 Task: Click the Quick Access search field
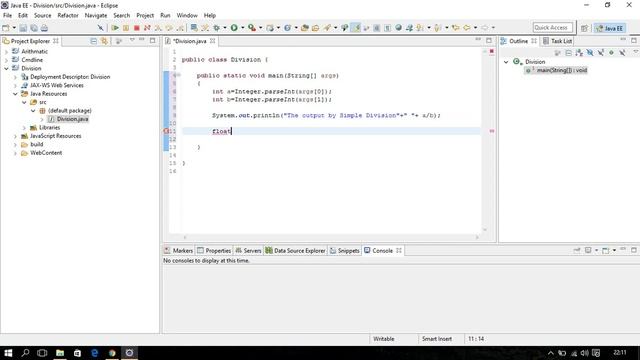(x=552, y=28)
